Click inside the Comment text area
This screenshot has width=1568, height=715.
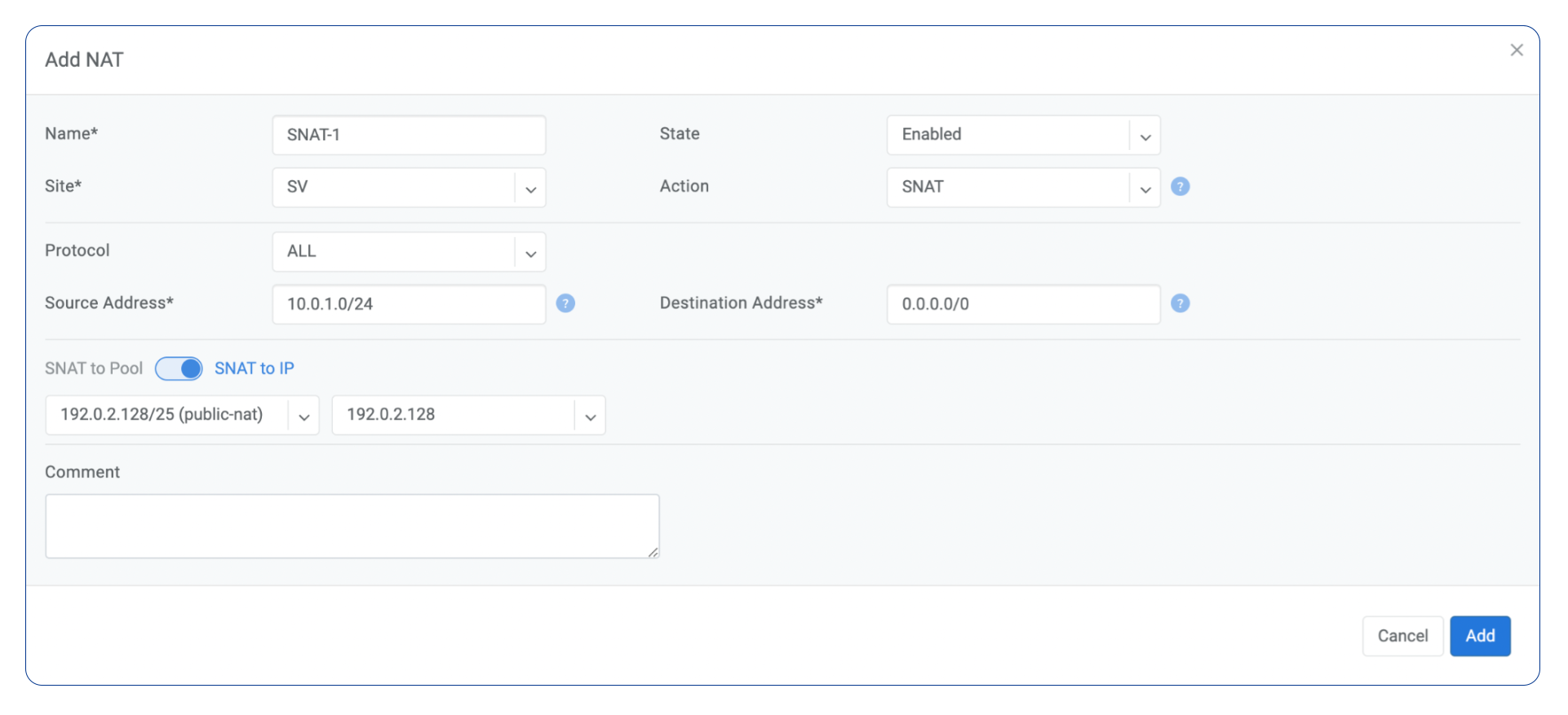tap(352, 526)
